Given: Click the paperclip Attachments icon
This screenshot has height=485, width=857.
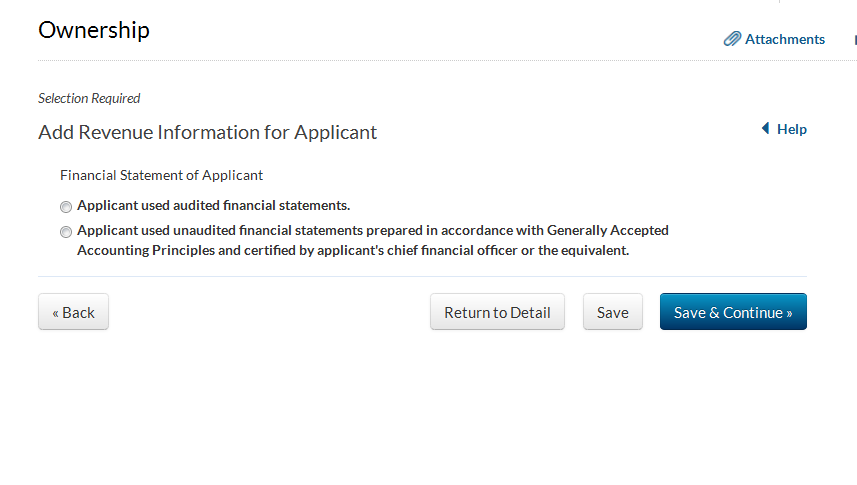Looking at the screenshot, I should pos(732,40).
